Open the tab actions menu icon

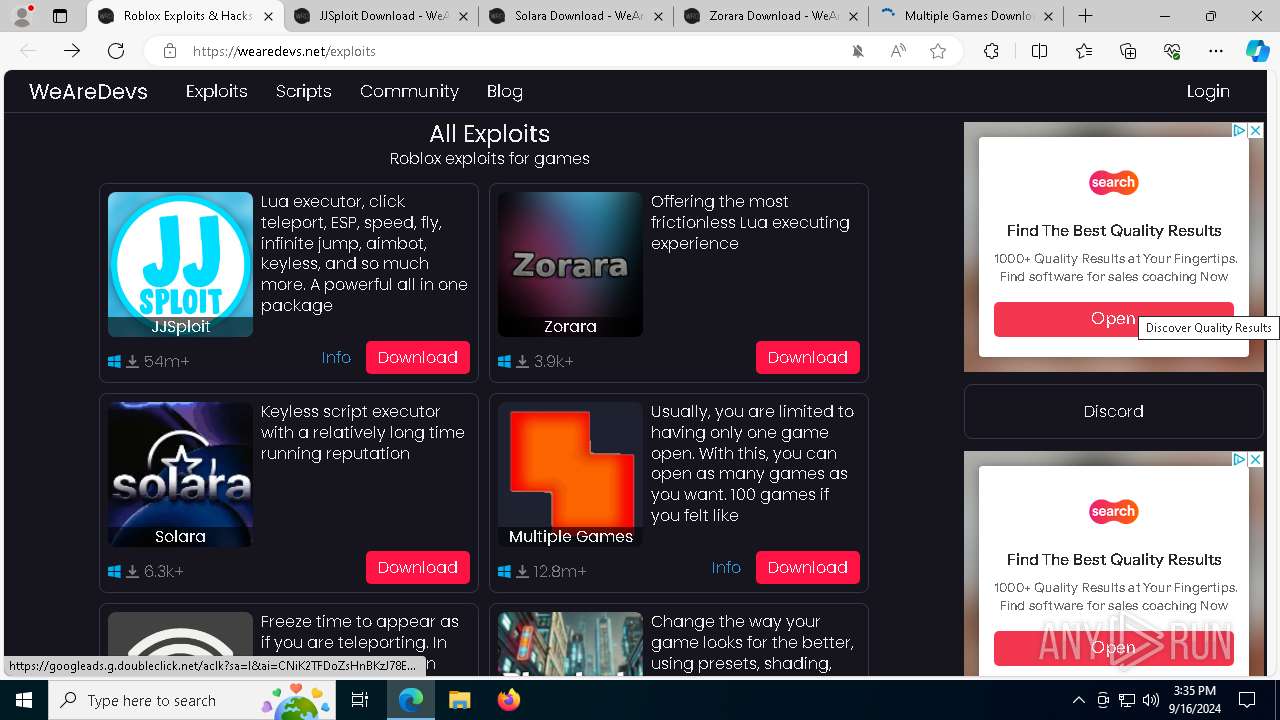[x=60, y=16]
